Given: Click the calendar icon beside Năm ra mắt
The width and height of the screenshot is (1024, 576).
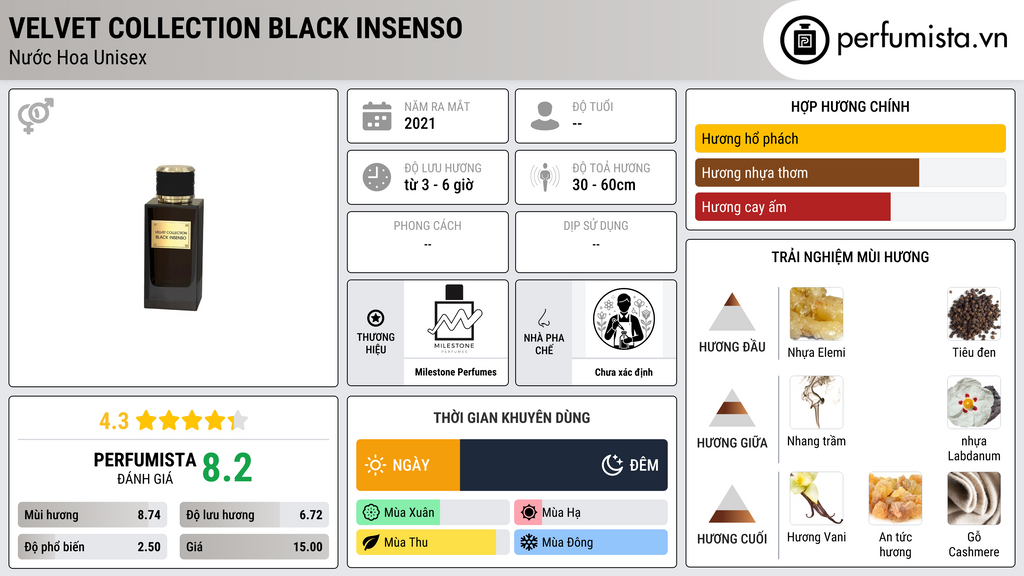Looking at the screenshot, I should [x=377, y=116].
